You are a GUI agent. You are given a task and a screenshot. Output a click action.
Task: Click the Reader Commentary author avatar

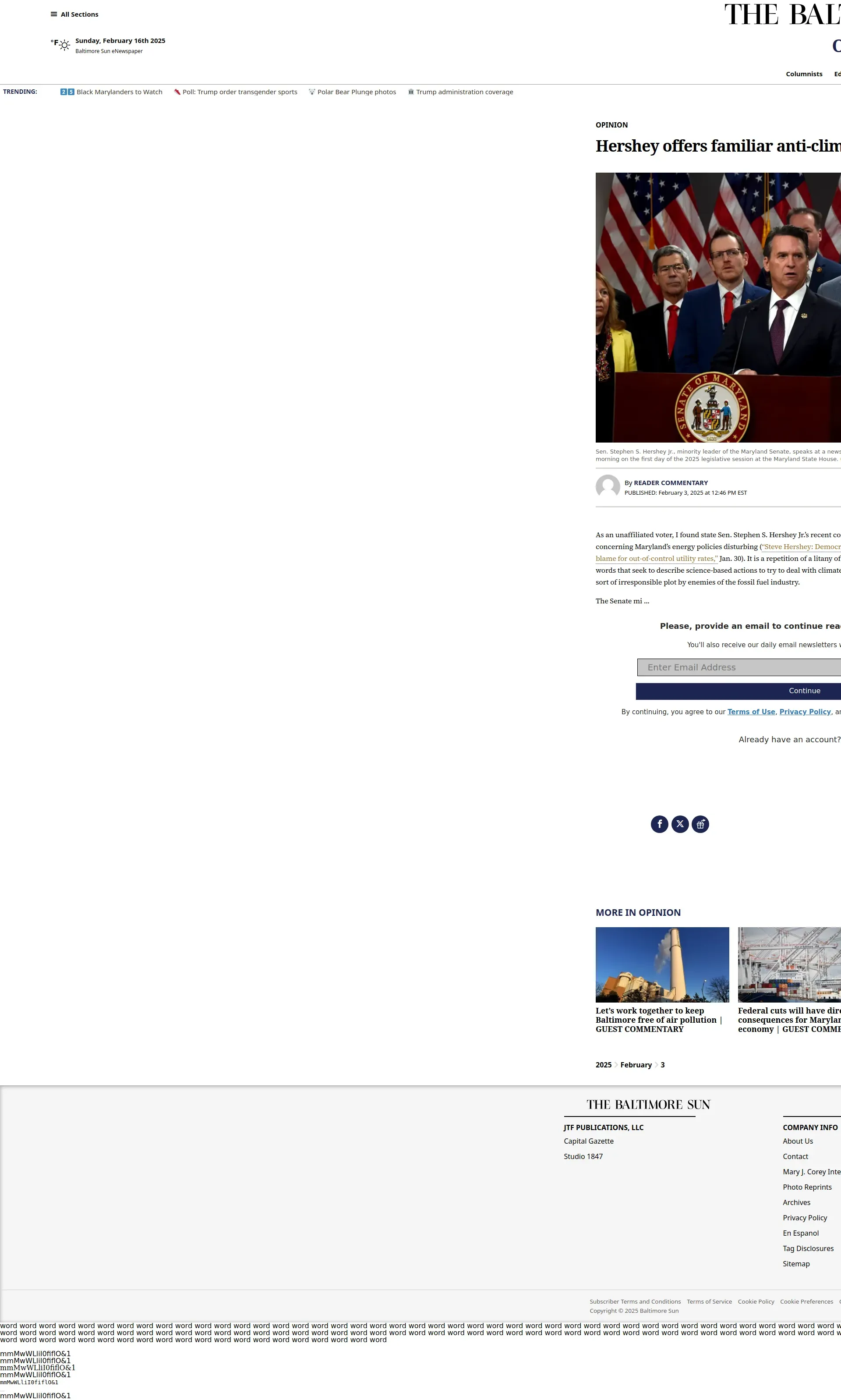[608, 487]
